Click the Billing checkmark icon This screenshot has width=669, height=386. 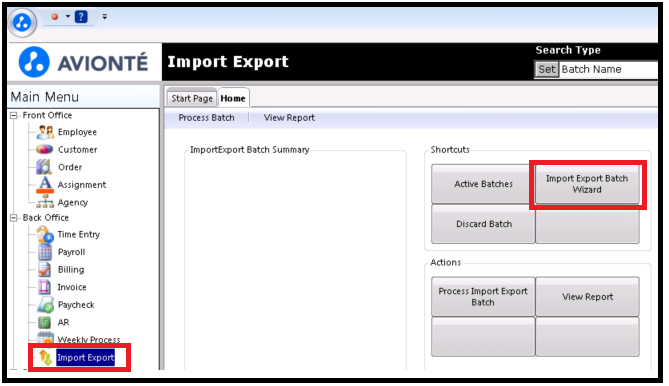pos(45,270)
